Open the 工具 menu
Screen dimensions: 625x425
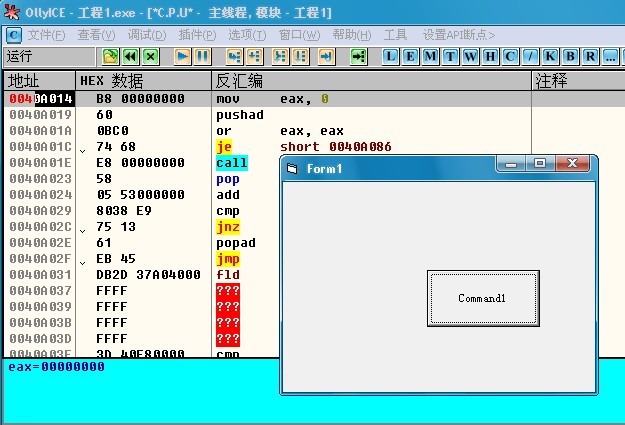pyautogui.click(x=395, y=35)
